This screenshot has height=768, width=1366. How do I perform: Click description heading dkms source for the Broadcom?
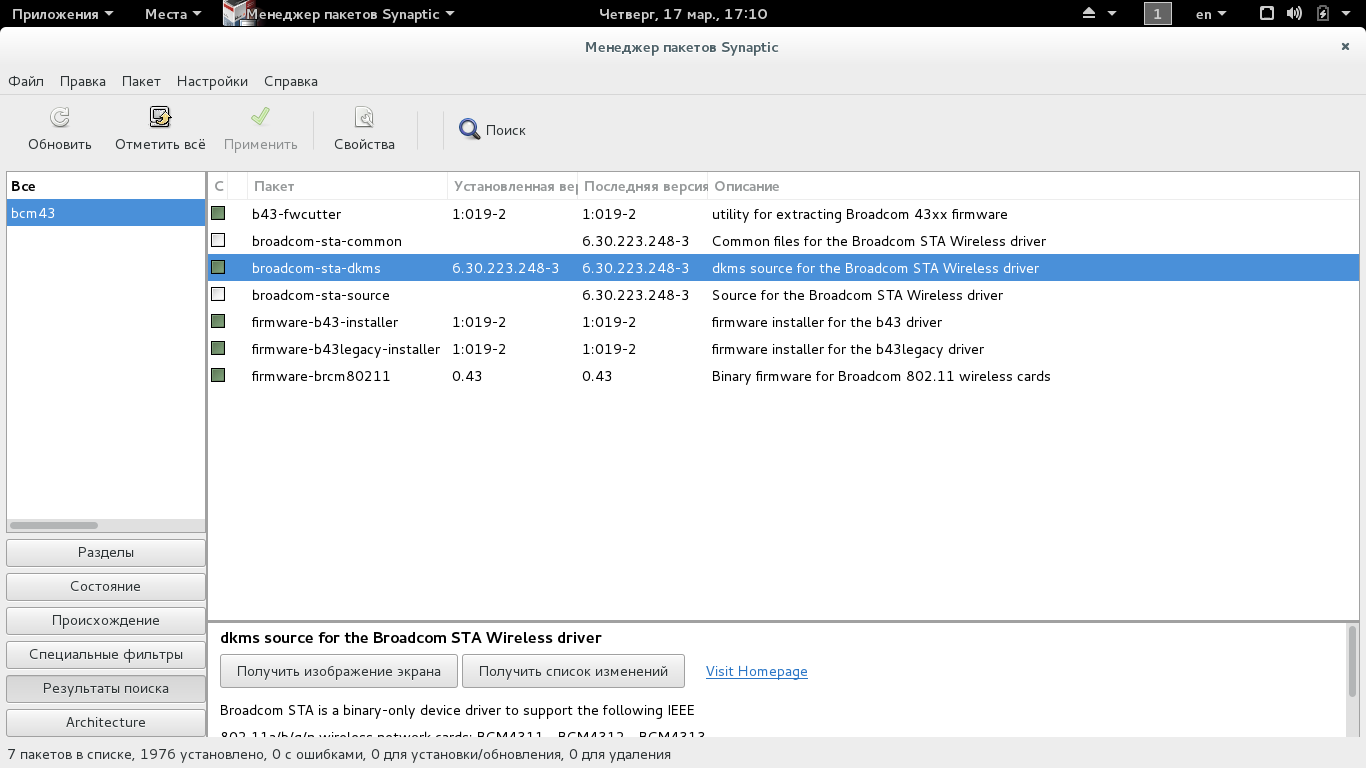point(411,638)
